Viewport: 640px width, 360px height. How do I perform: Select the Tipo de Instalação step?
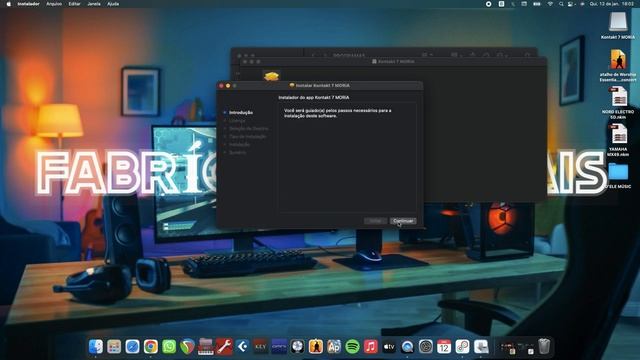coord(248,136)
